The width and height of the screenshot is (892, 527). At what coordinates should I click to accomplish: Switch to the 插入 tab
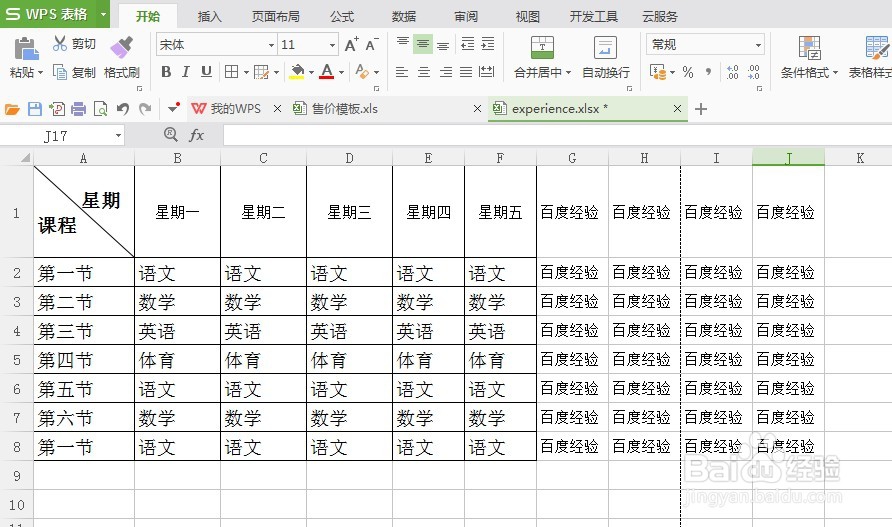209,17
